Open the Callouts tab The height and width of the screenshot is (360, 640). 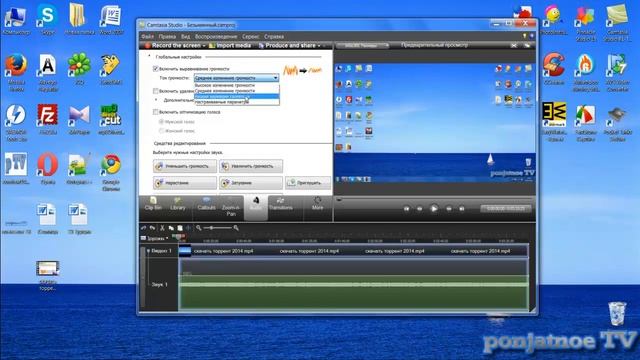tap(206, 204)
